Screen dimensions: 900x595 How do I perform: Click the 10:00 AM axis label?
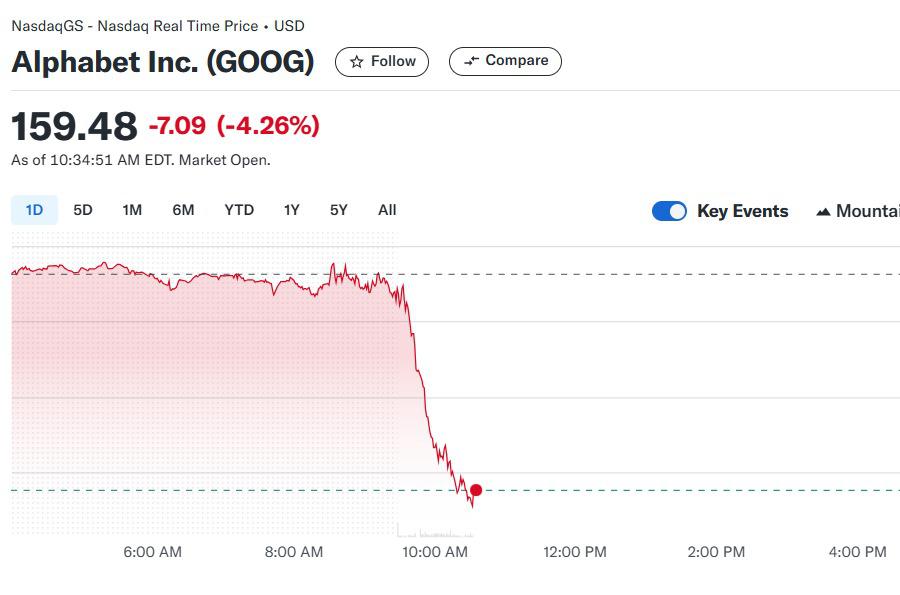tap(435, 552)
